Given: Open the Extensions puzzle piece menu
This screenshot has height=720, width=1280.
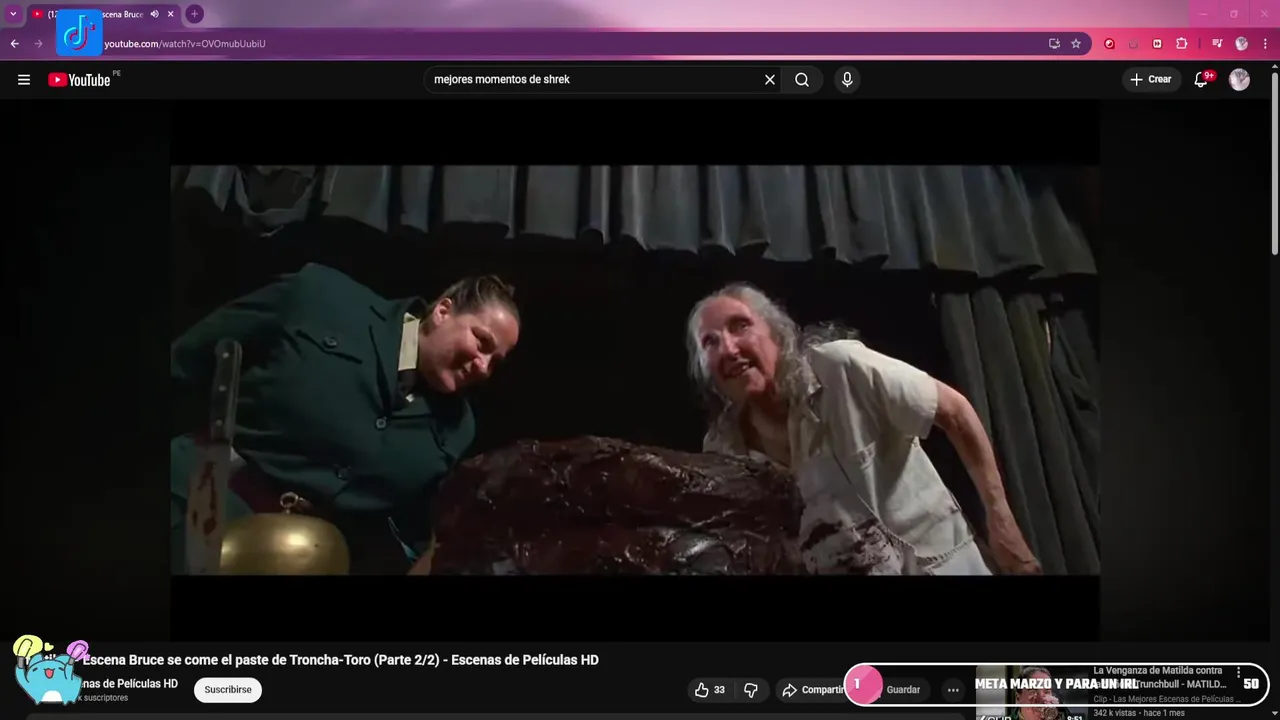Looking at the screenshot, I should [x=1181, y=44].
